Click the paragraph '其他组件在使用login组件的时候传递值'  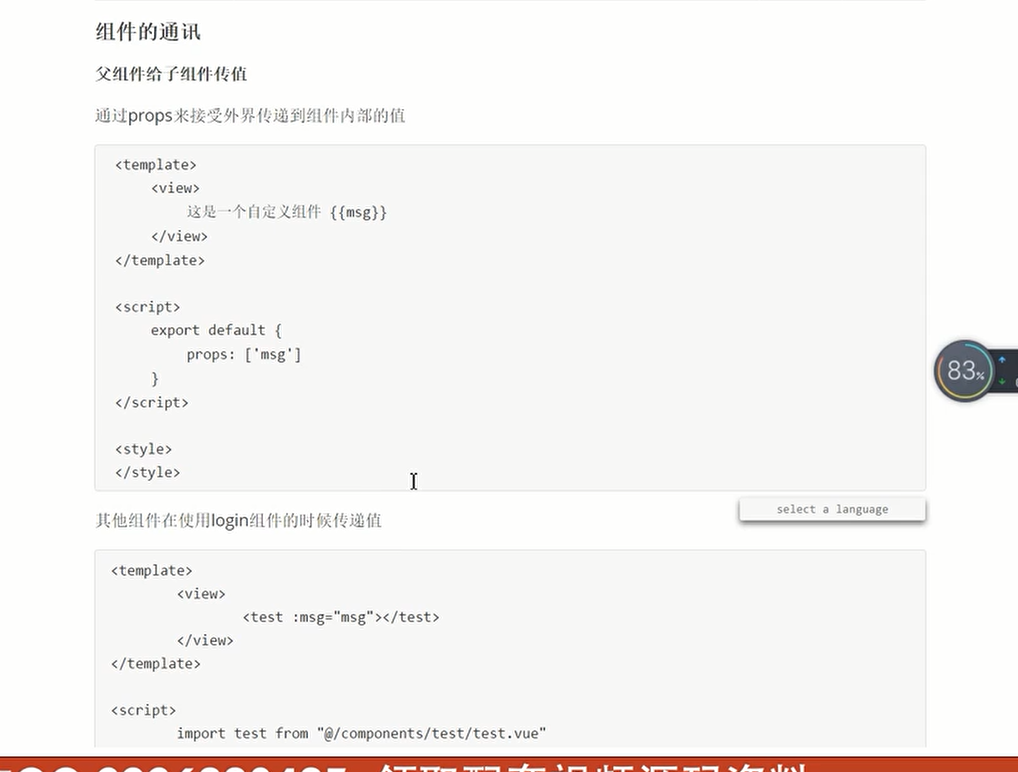point(238,521)
